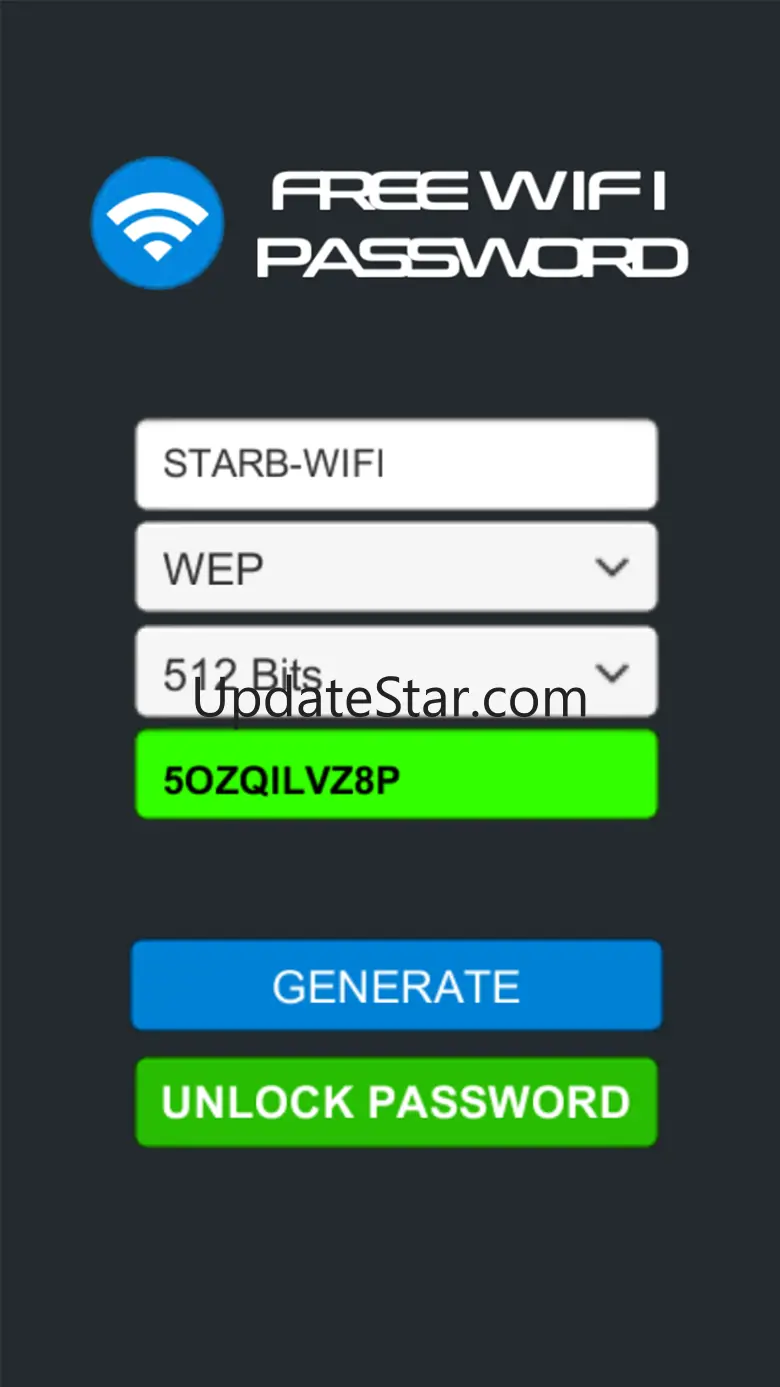This screenshot has height=1387, width=780.
Task: Click the FREE WIFI PASSWORD title text
Action: (471, 225)
